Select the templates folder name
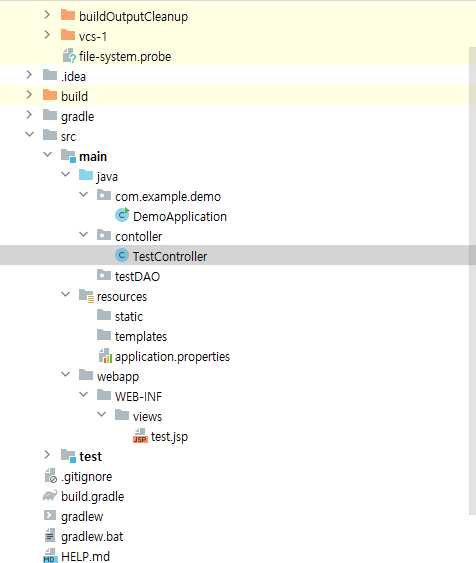 pos(141,337)
